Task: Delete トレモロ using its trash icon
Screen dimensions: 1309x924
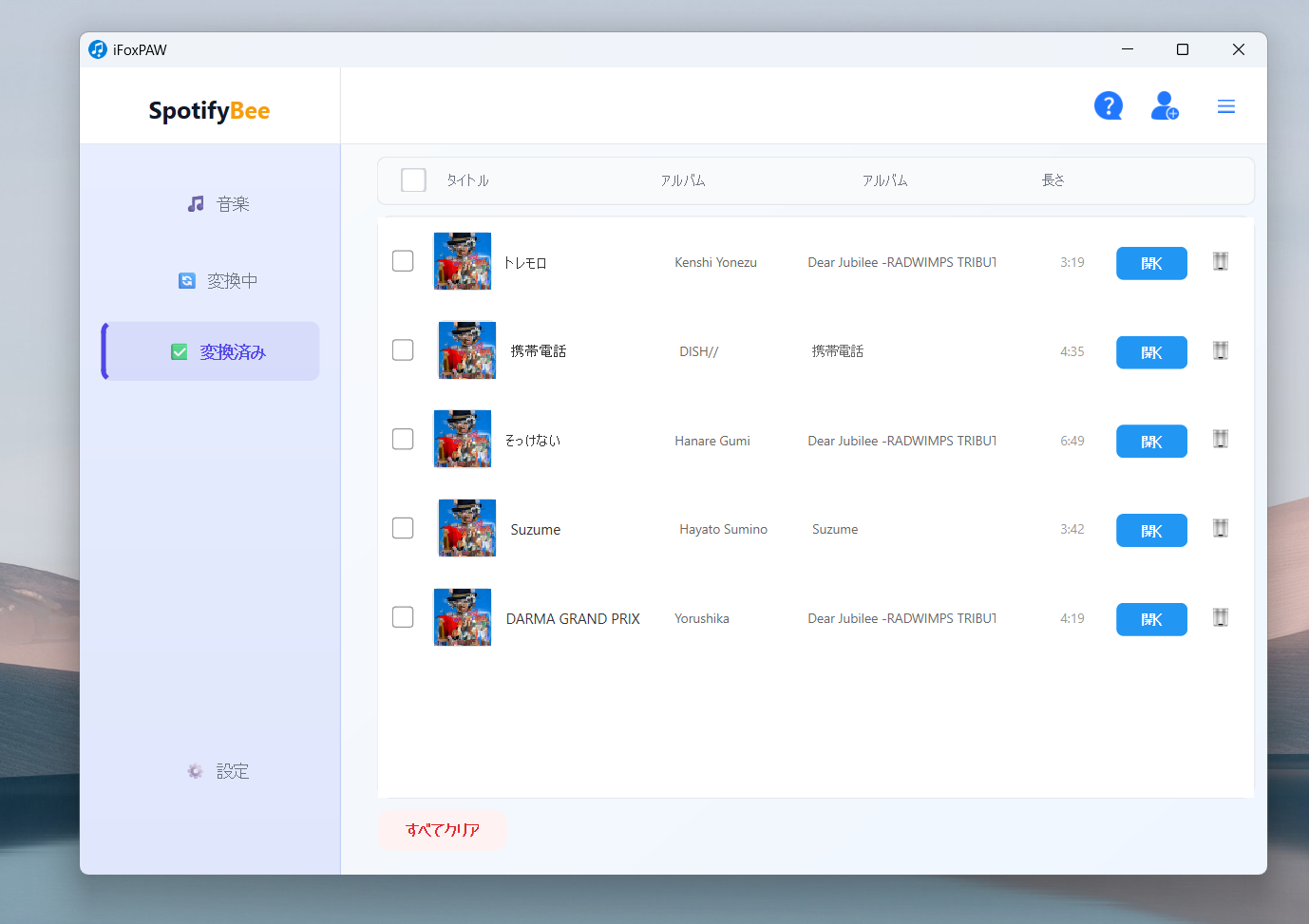Action: click(1220, 262)
